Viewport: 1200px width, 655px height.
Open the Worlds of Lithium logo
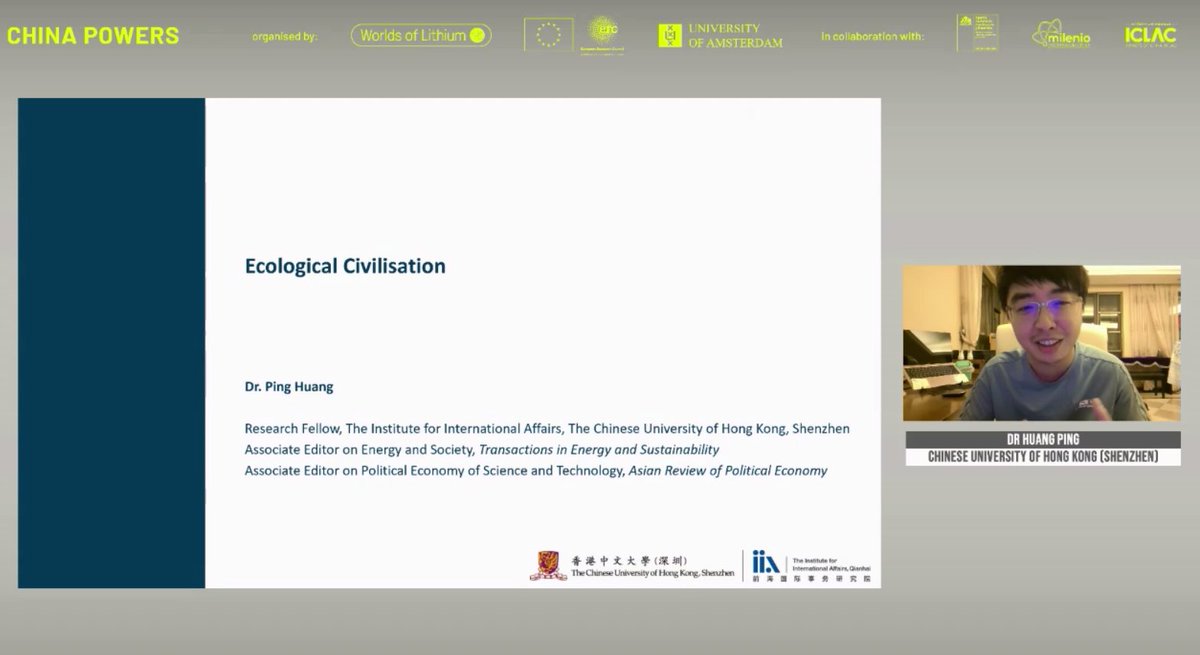click(x=421, y=35)
